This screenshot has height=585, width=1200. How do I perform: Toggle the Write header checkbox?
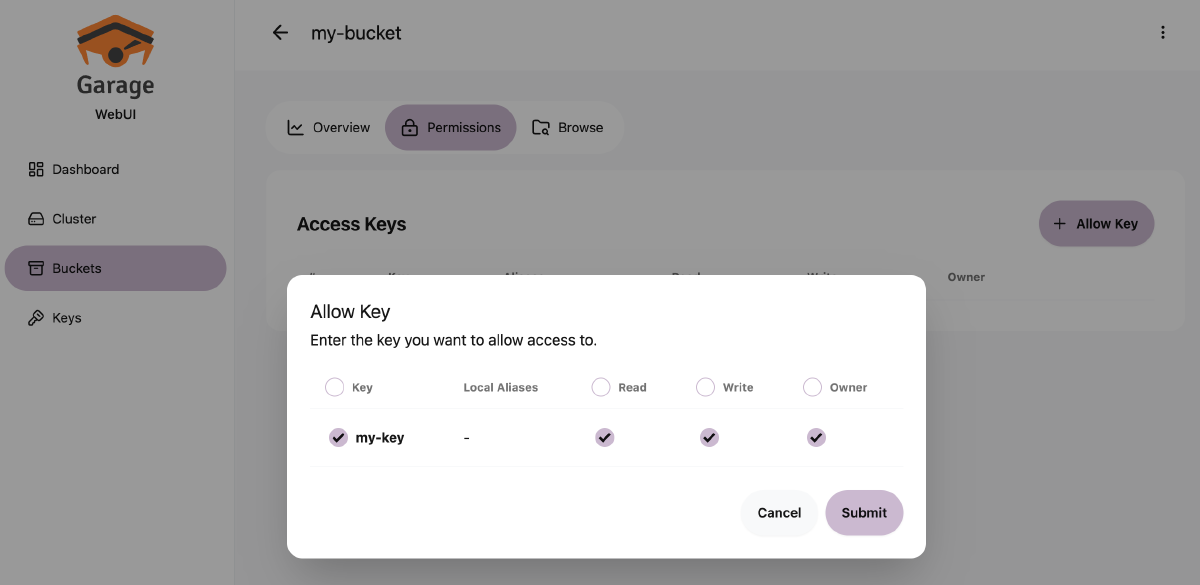coord(706,387)
